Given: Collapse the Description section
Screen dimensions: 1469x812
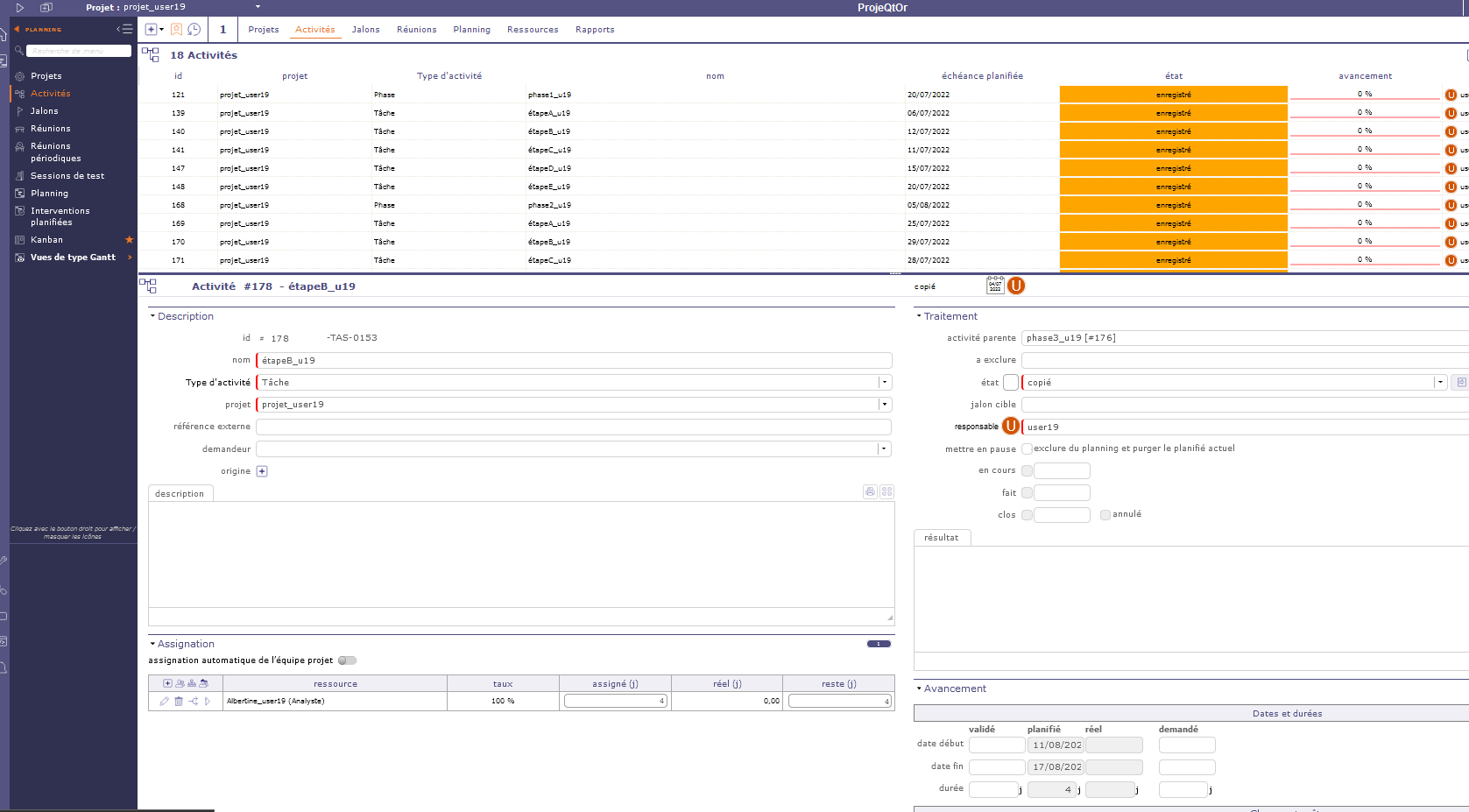Looking at the screenshot, I should click(152, 316).
